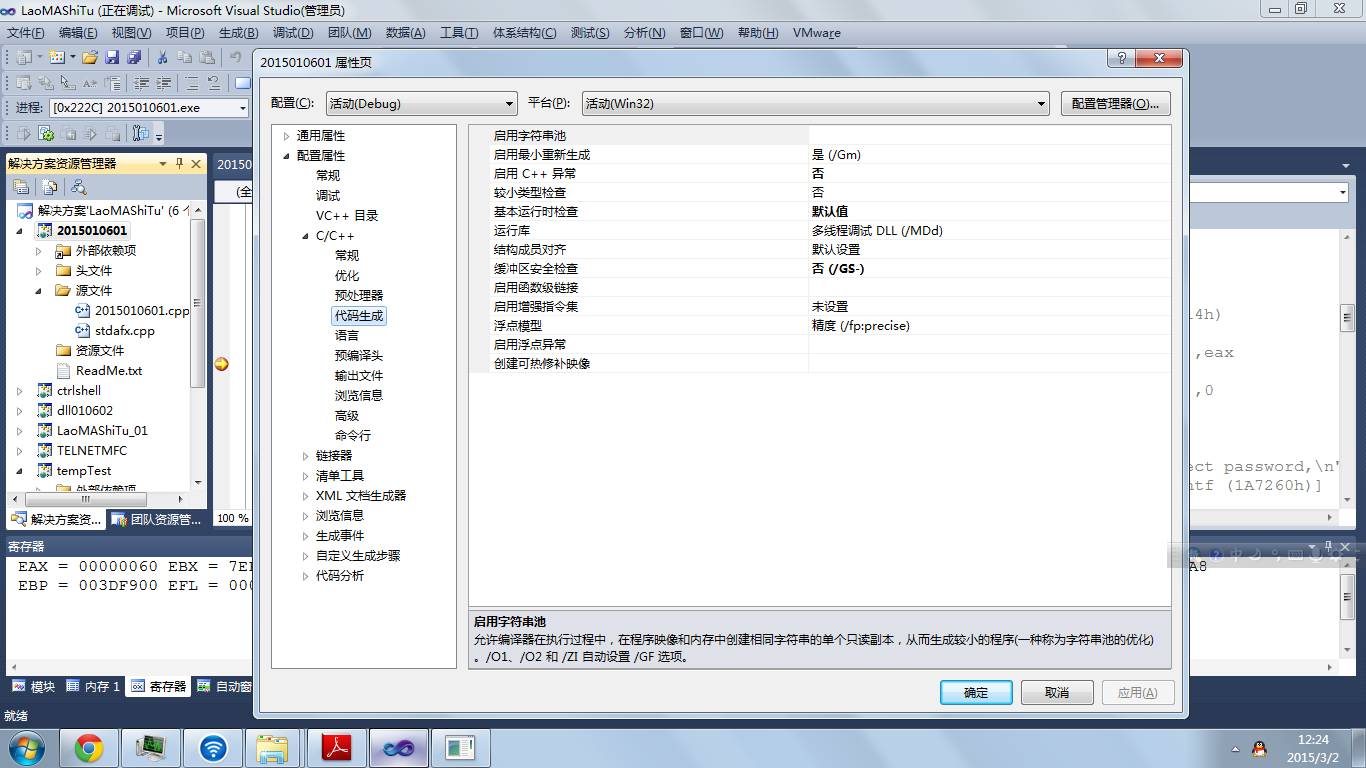Select VC++ 目录 in the property tree

click(347, 216)
